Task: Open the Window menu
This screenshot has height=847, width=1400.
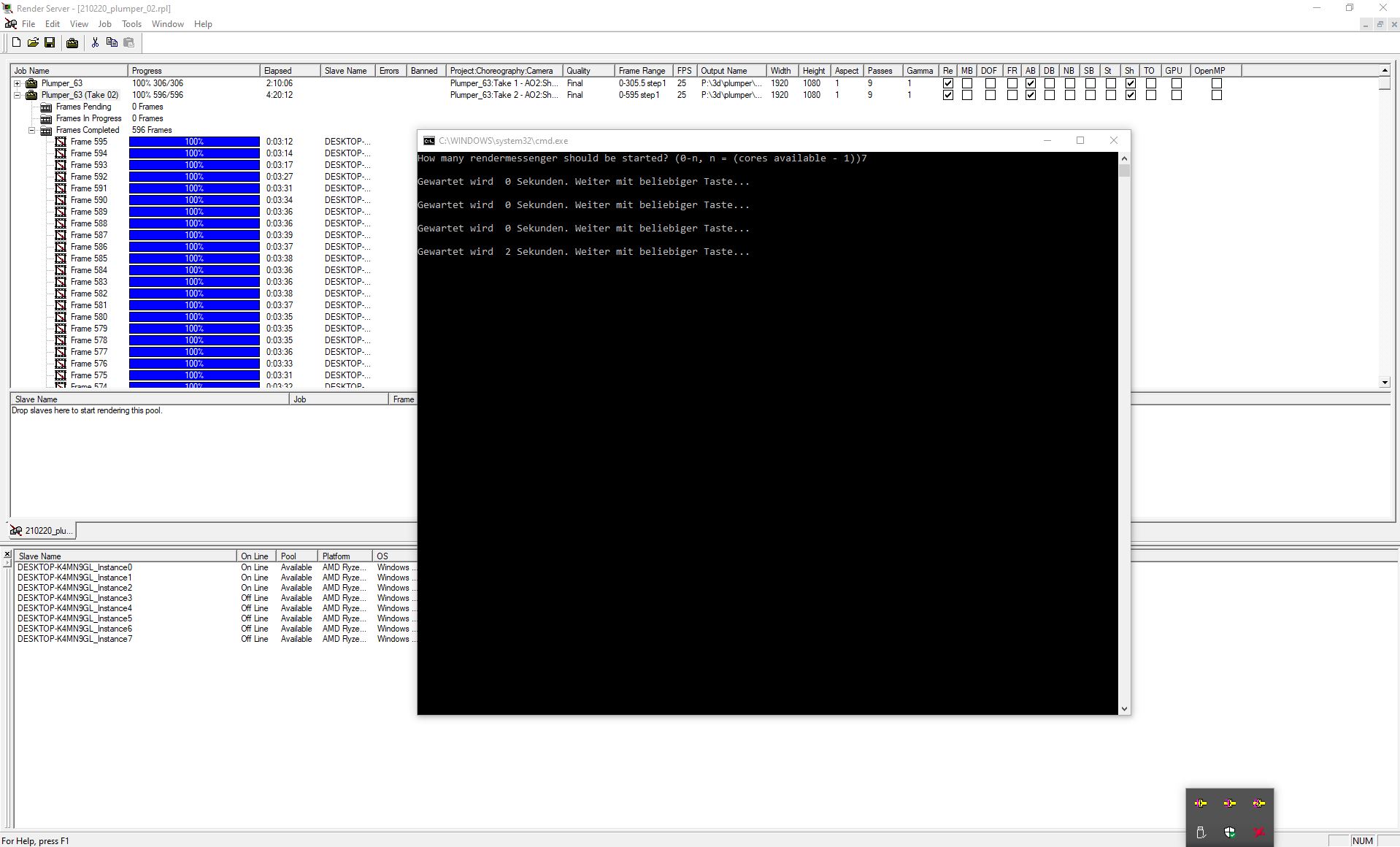Action: pyautogui.click(x=167, y=24)
